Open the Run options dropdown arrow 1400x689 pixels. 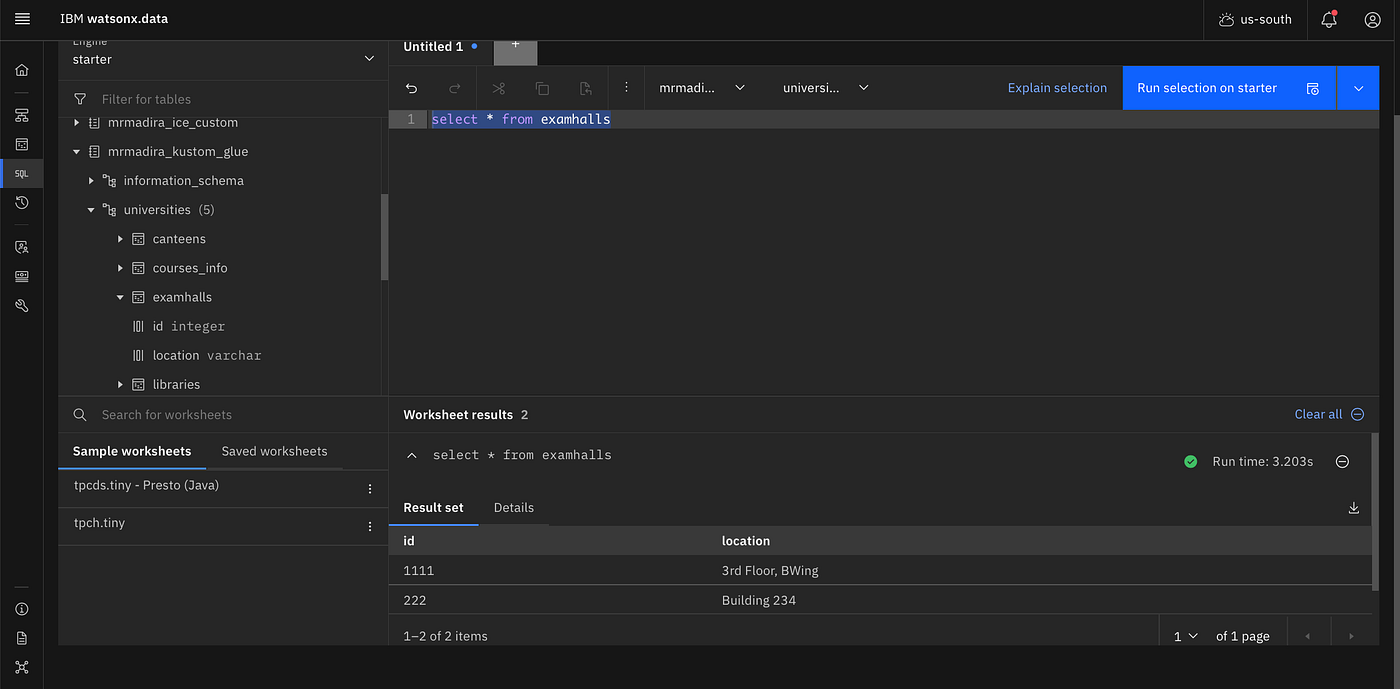coord(1358,88)
